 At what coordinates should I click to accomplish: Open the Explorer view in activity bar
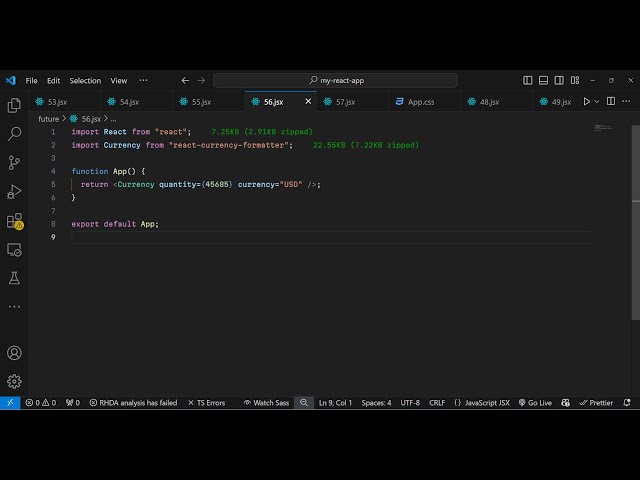[x=14, y=105]
